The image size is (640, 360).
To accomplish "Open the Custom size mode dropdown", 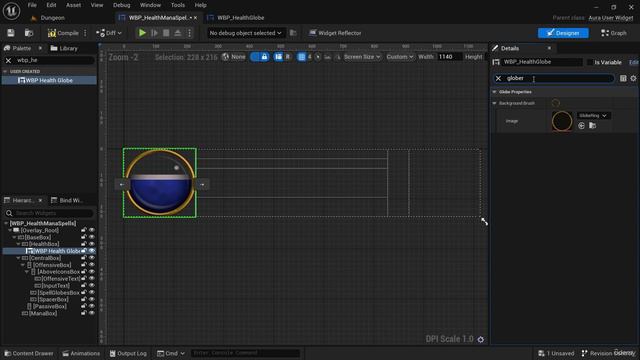I will pyautogui.click(x=400, y=57).
